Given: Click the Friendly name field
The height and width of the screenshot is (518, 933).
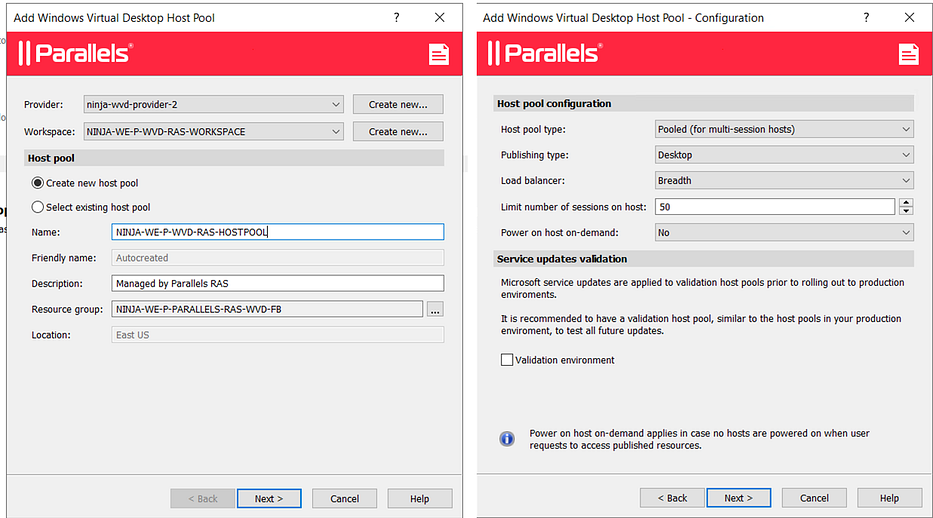Looking at the screenshot, I should point(277,258).
